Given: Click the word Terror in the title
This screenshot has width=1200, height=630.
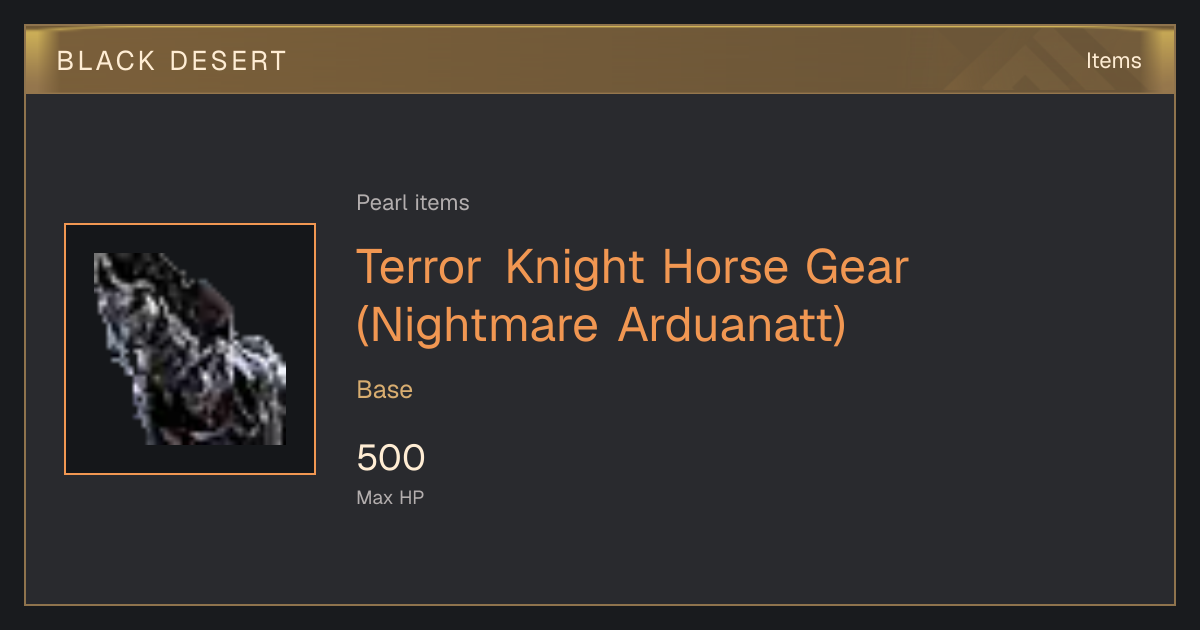Looking at the screenshot, I should tap(420, 267).
